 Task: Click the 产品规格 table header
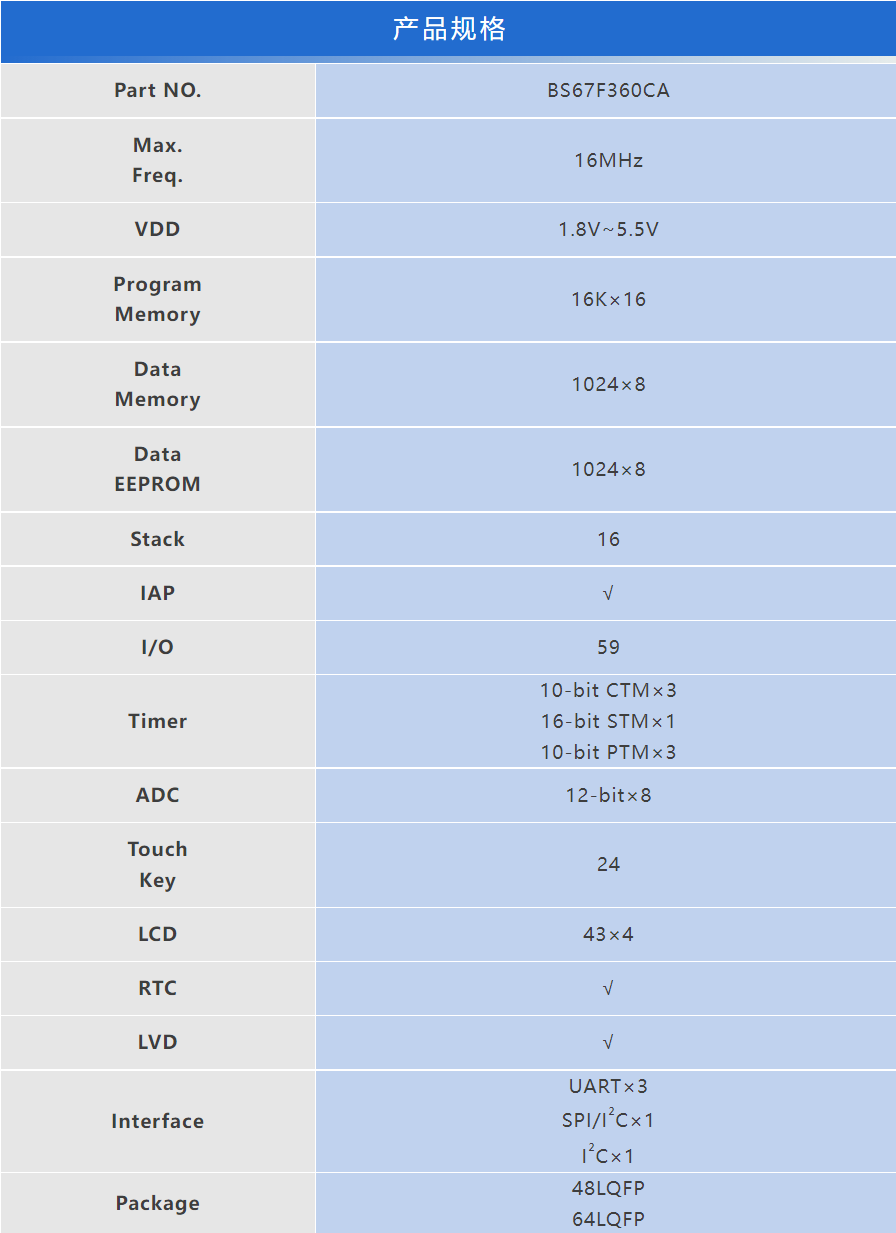448,30
